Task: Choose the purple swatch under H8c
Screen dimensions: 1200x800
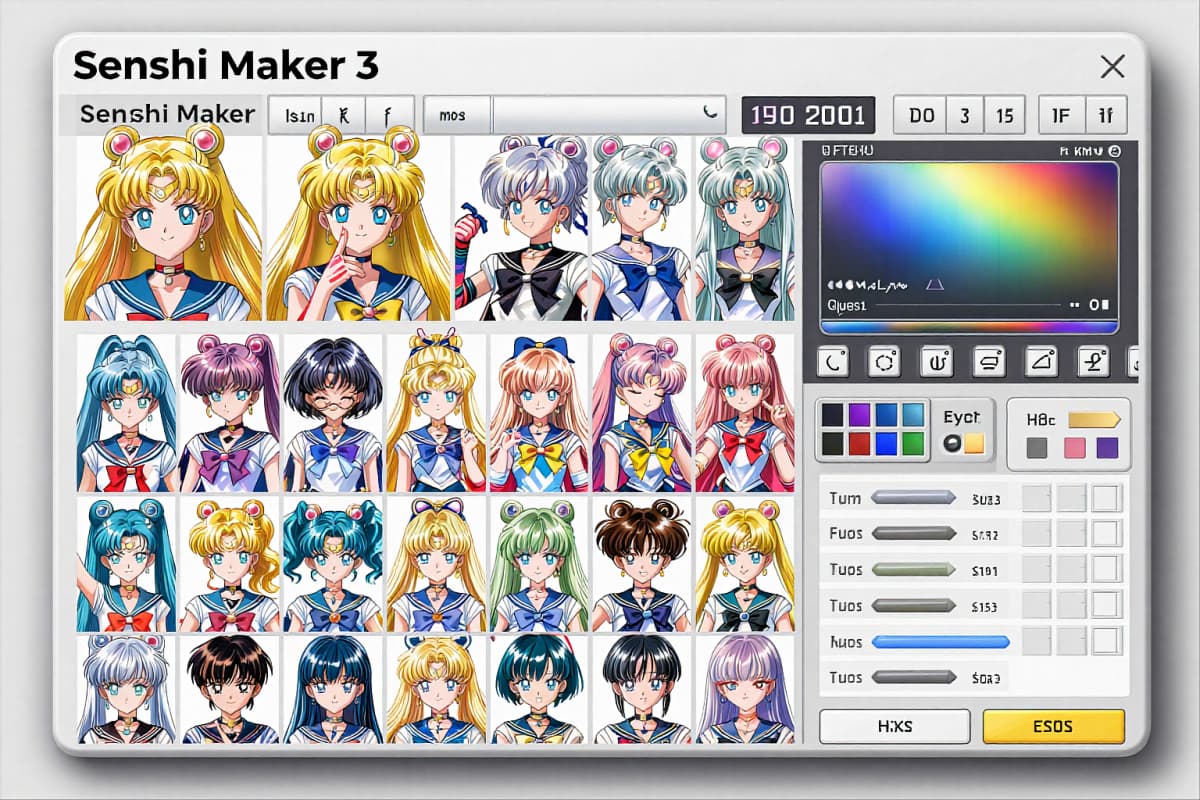Action: [1107, 448]
